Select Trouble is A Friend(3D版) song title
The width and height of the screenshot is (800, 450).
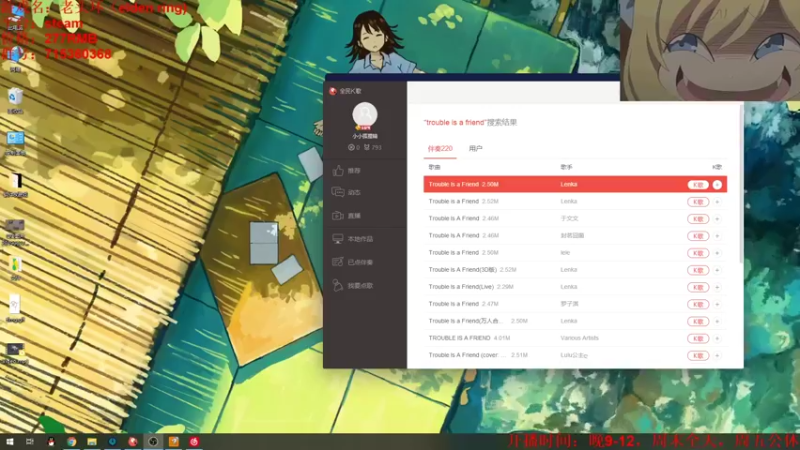[x=463, y=269]
